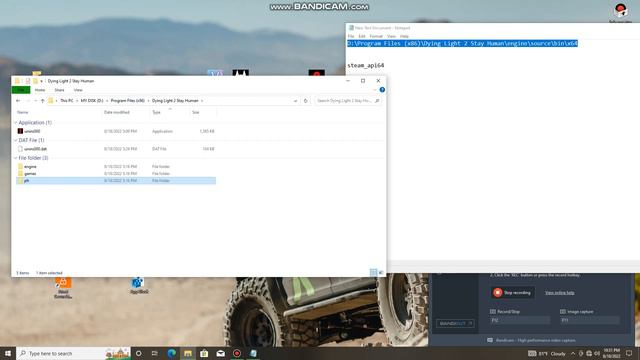Open View online help link
Screen dimensions: 640x360
(560, 293)
